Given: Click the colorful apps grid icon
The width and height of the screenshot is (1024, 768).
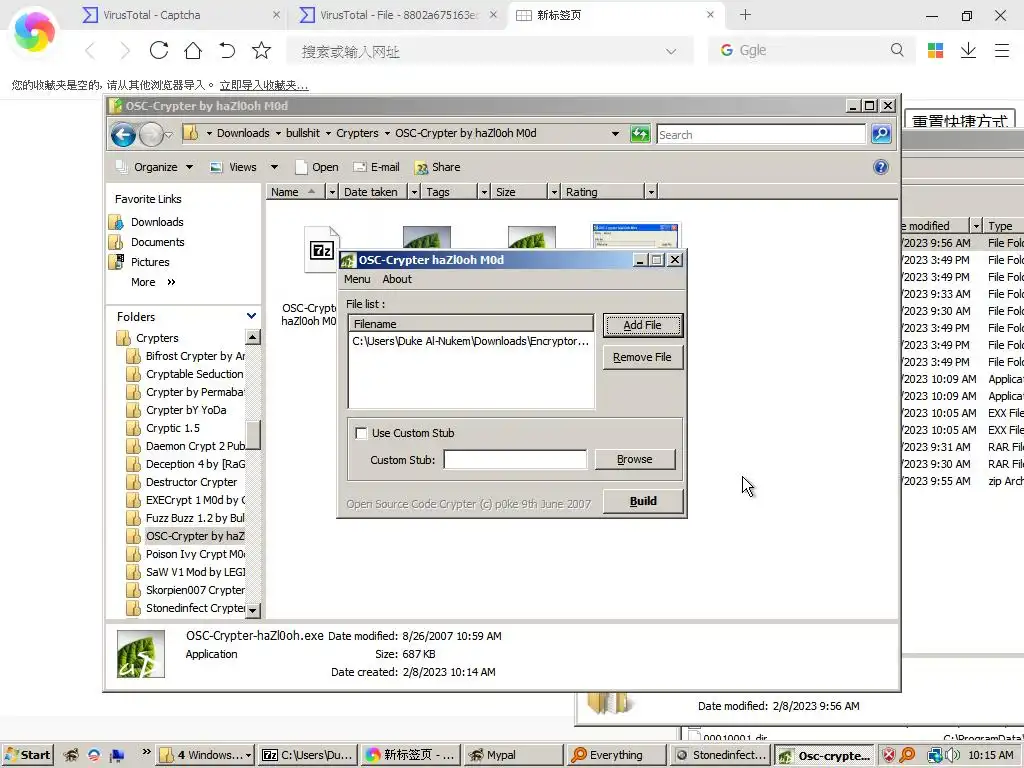Looking at the screenshot, I should coord(935,50).
